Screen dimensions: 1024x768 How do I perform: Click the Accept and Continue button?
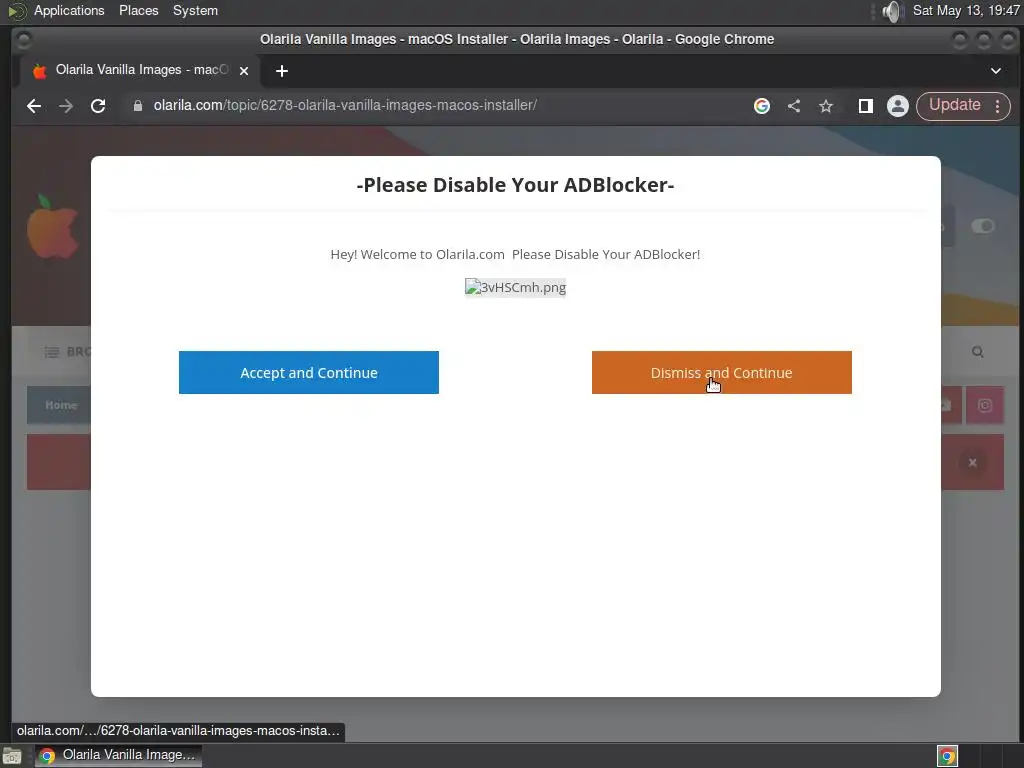[309, 372]
